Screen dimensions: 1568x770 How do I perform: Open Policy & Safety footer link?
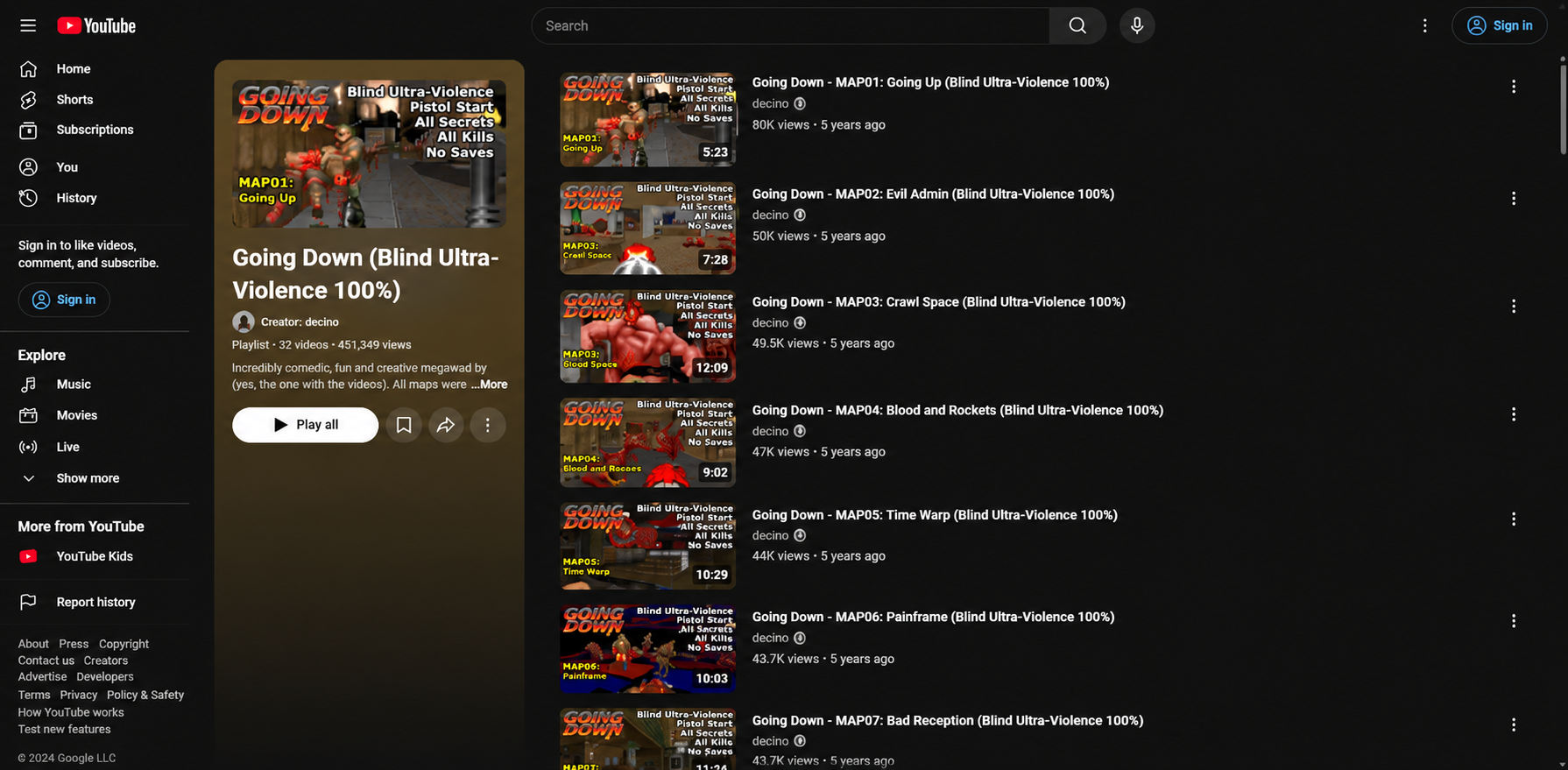[x=145, y=695]
